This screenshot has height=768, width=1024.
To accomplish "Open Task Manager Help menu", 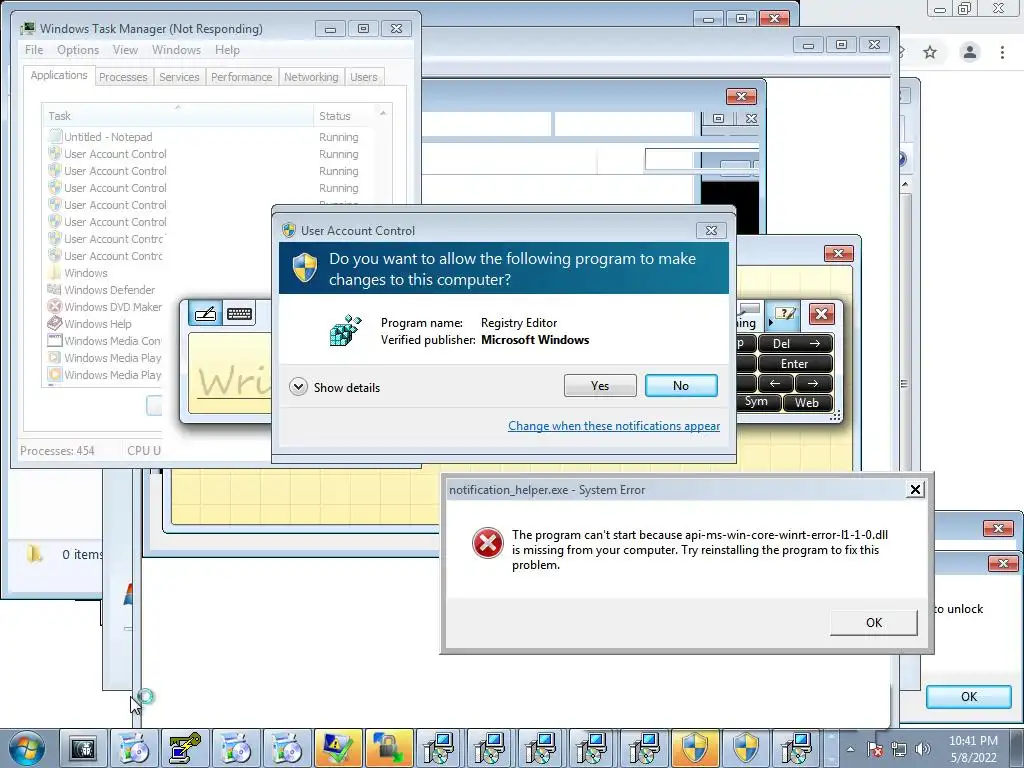I will pyautogui.click(x=227, y=50).
